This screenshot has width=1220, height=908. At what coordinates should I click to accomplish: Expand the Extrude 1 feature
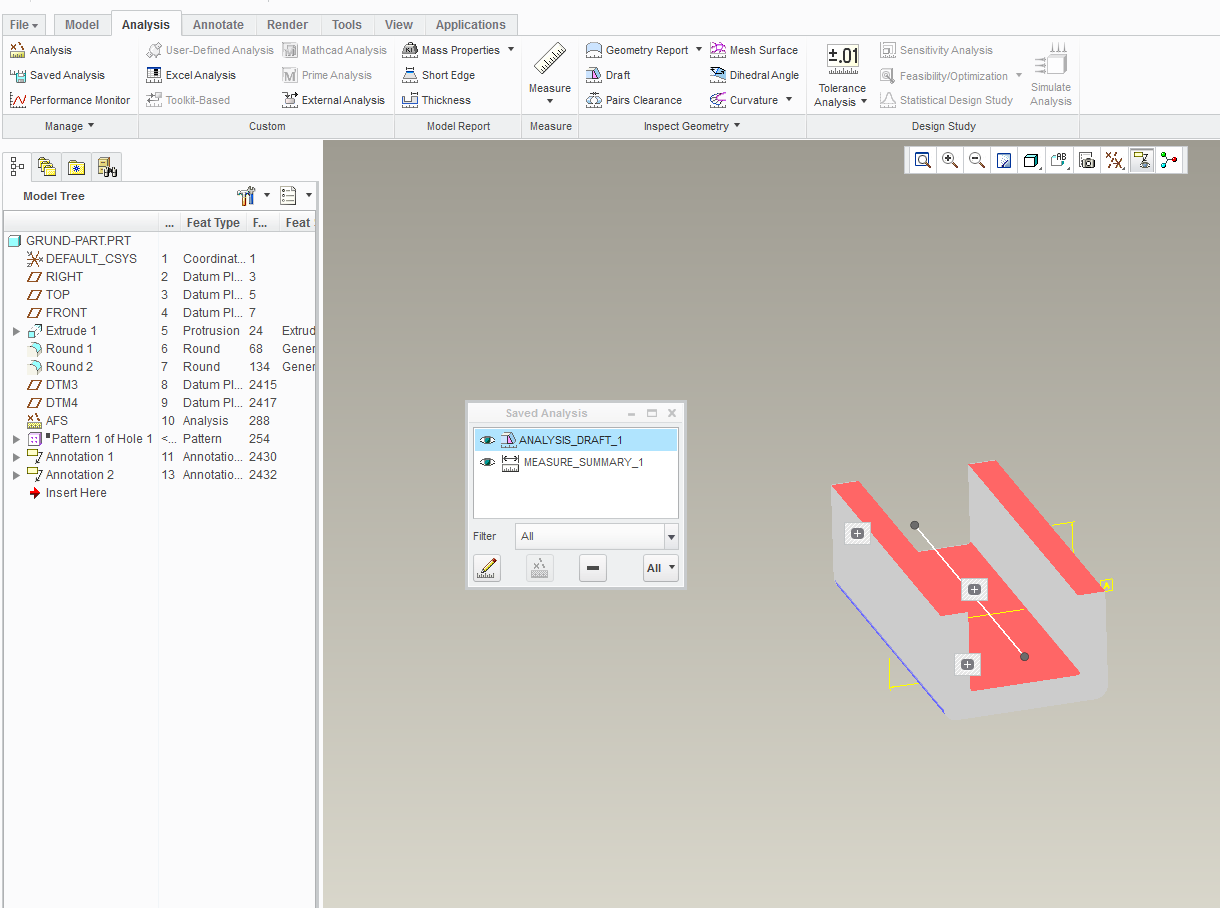pos(16,331)
